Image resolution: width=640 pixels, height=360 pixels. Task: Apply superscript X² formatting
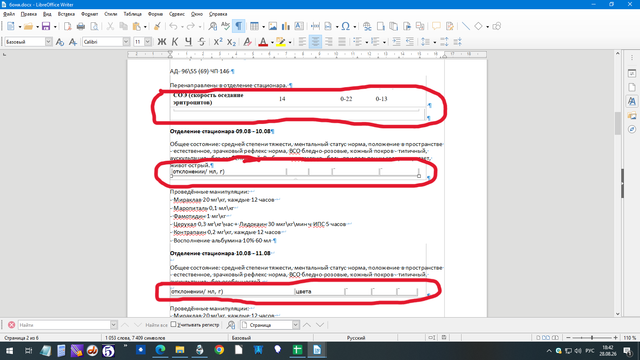tap(218, 42)
